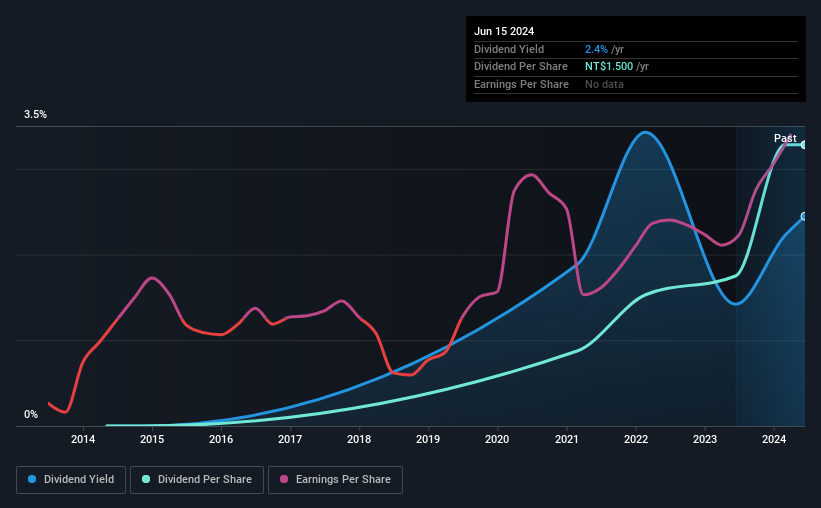Click the 0% y-axis label
Viewport: 821px width, 508px height.
point(31,414)
